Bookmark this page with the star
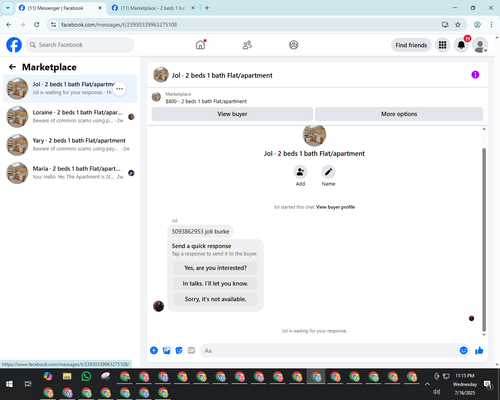 [x=458, y=25]
